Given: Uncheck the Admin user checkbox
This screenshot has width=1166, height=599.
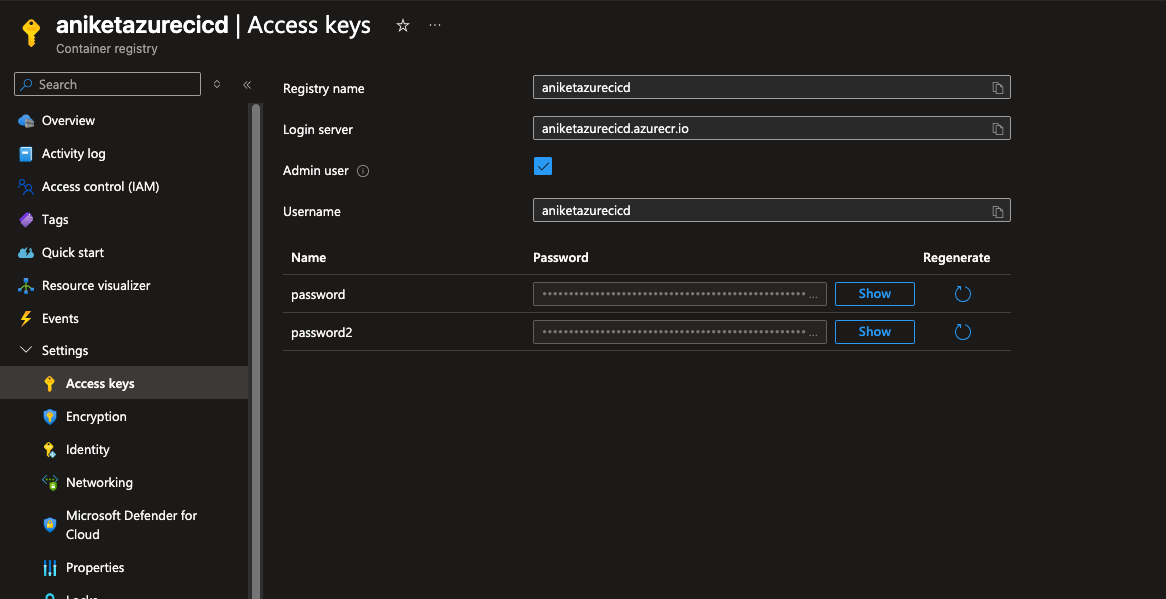Looking at the screenshot, I should pos(543,166).
